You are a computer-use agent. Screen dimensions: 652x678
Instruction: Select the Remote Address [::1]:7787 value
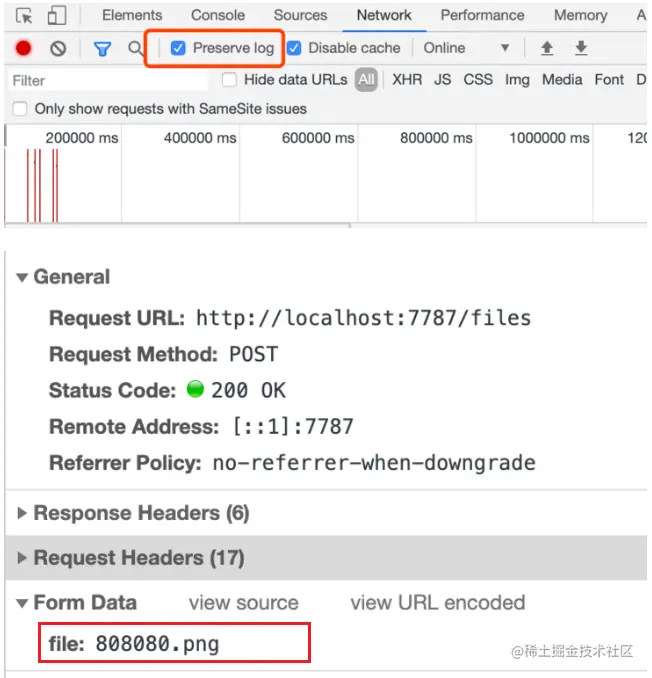(293, 427)
